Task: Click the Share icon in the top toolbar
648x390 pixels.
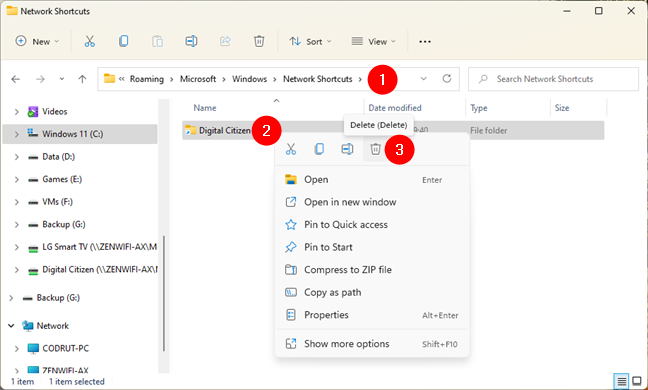Action: 225,41
